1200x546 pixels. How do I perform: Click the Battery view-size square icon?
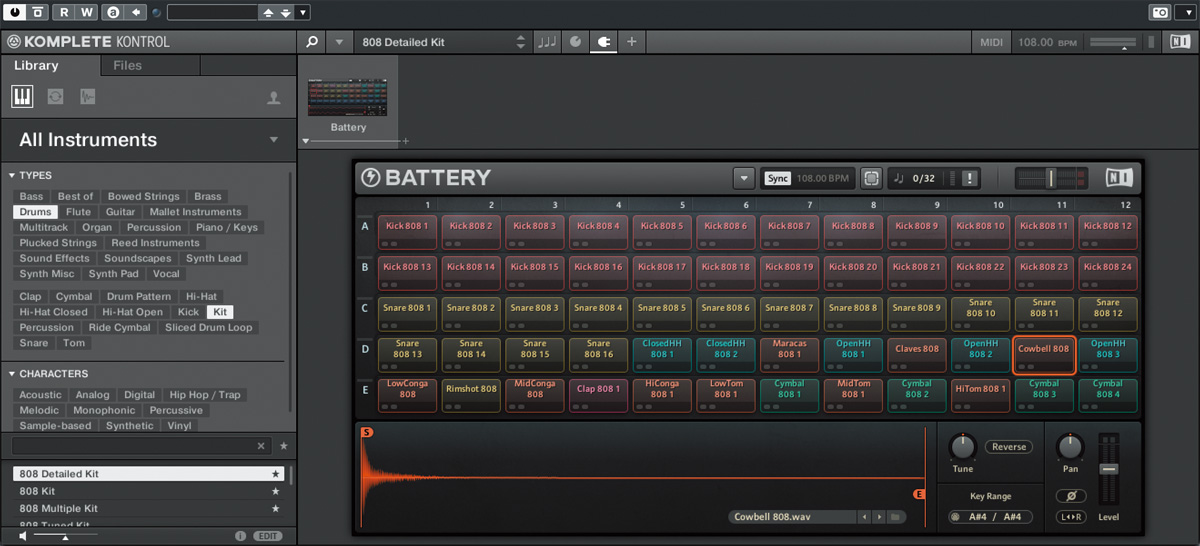pyautogui.click(x=870, y=178)
